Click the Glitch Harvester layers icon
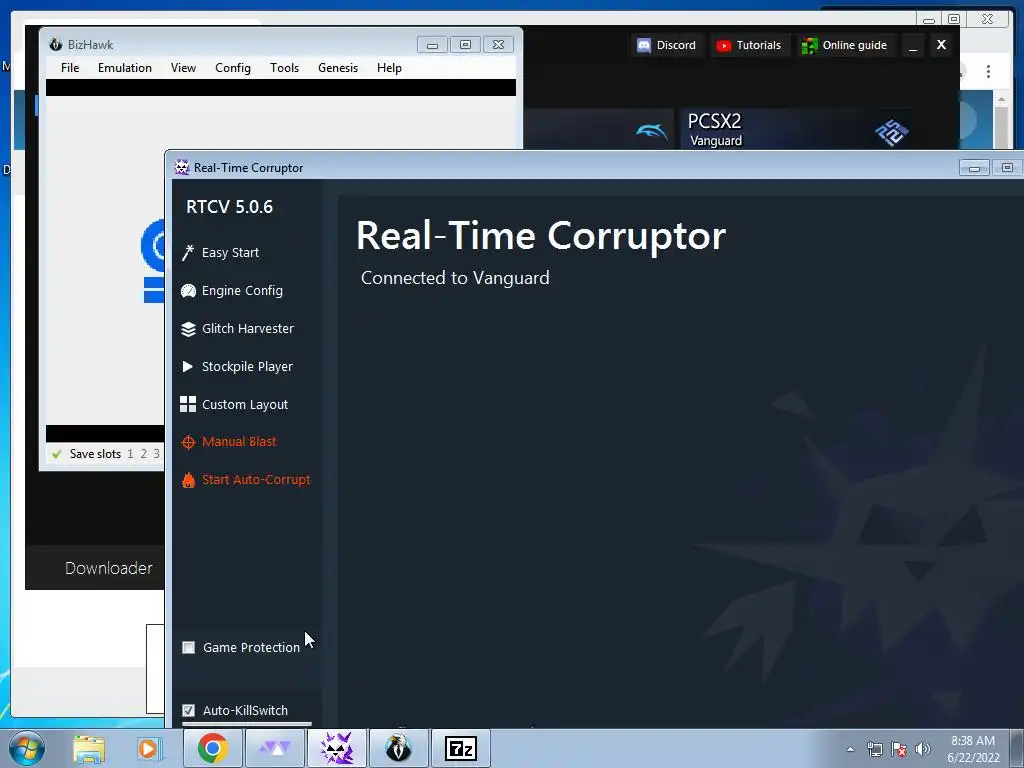 point(188,329)
